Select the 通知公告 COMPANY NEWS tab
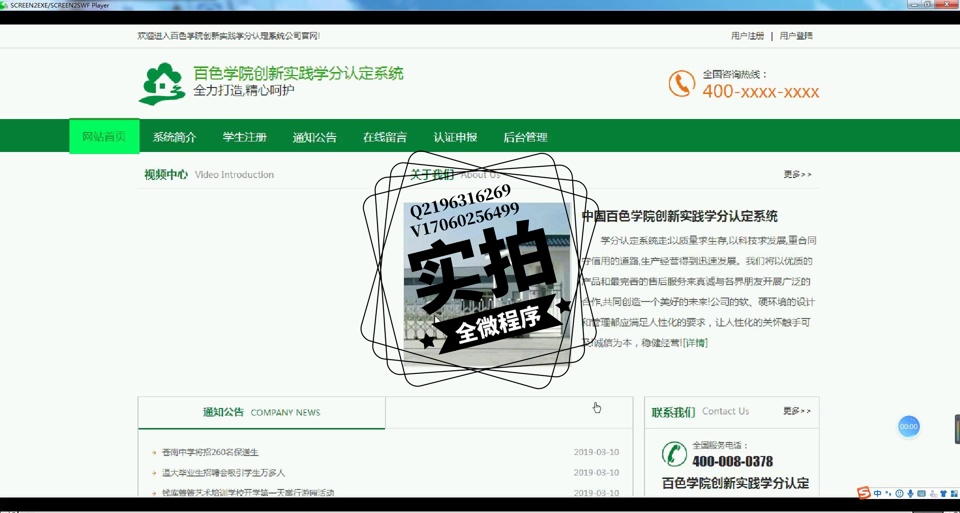This screenshot has height=513, width=960. point(261,412)
